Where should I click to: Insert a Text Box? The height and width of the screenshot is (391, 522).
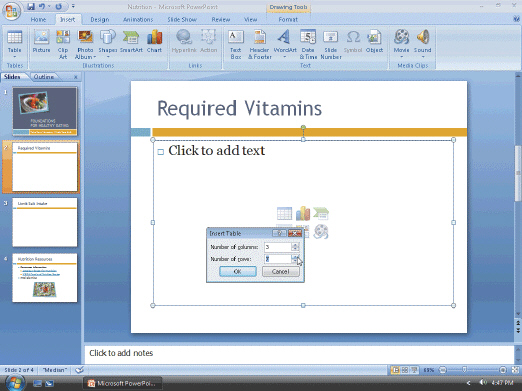pos(236,44)
